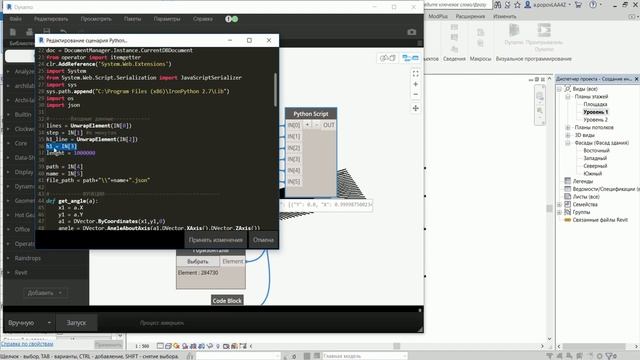640x360 pixels.
Task: Click the signed-in user account icon
Action: pyautogui.click(x=528, y=5)
